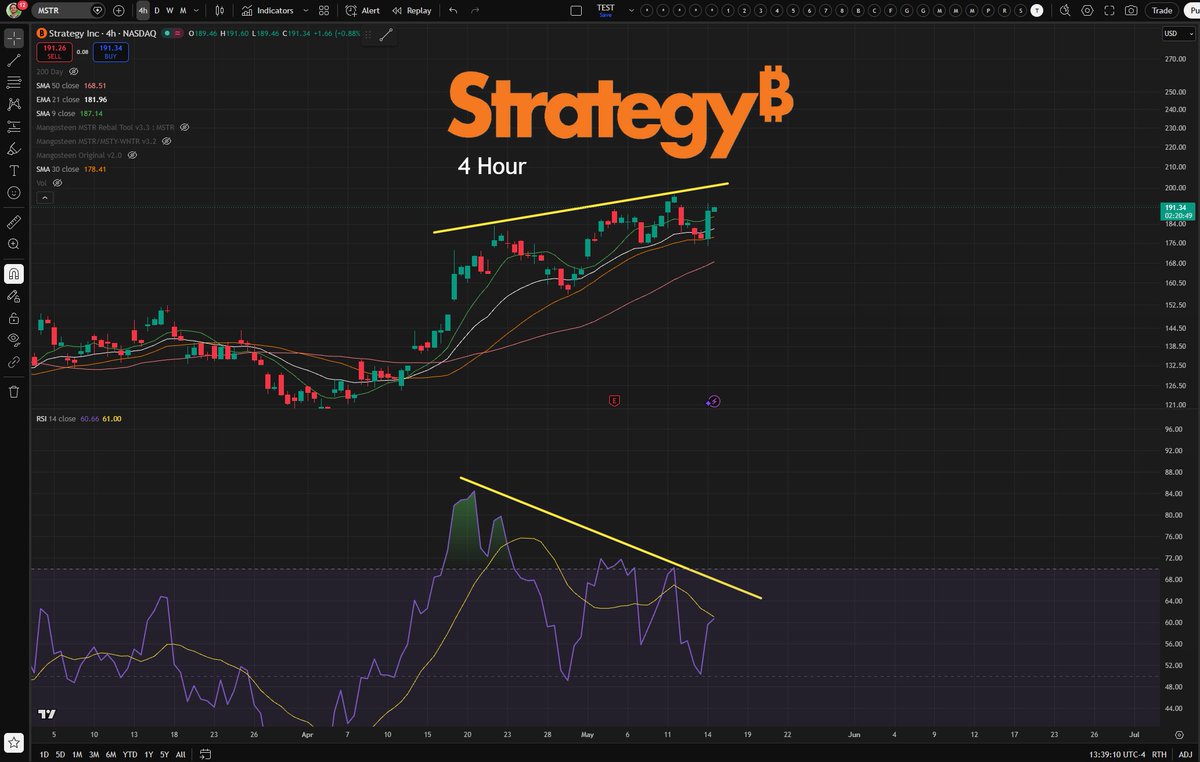Click the link drawings icon in left toolbar

coord(14,362)
